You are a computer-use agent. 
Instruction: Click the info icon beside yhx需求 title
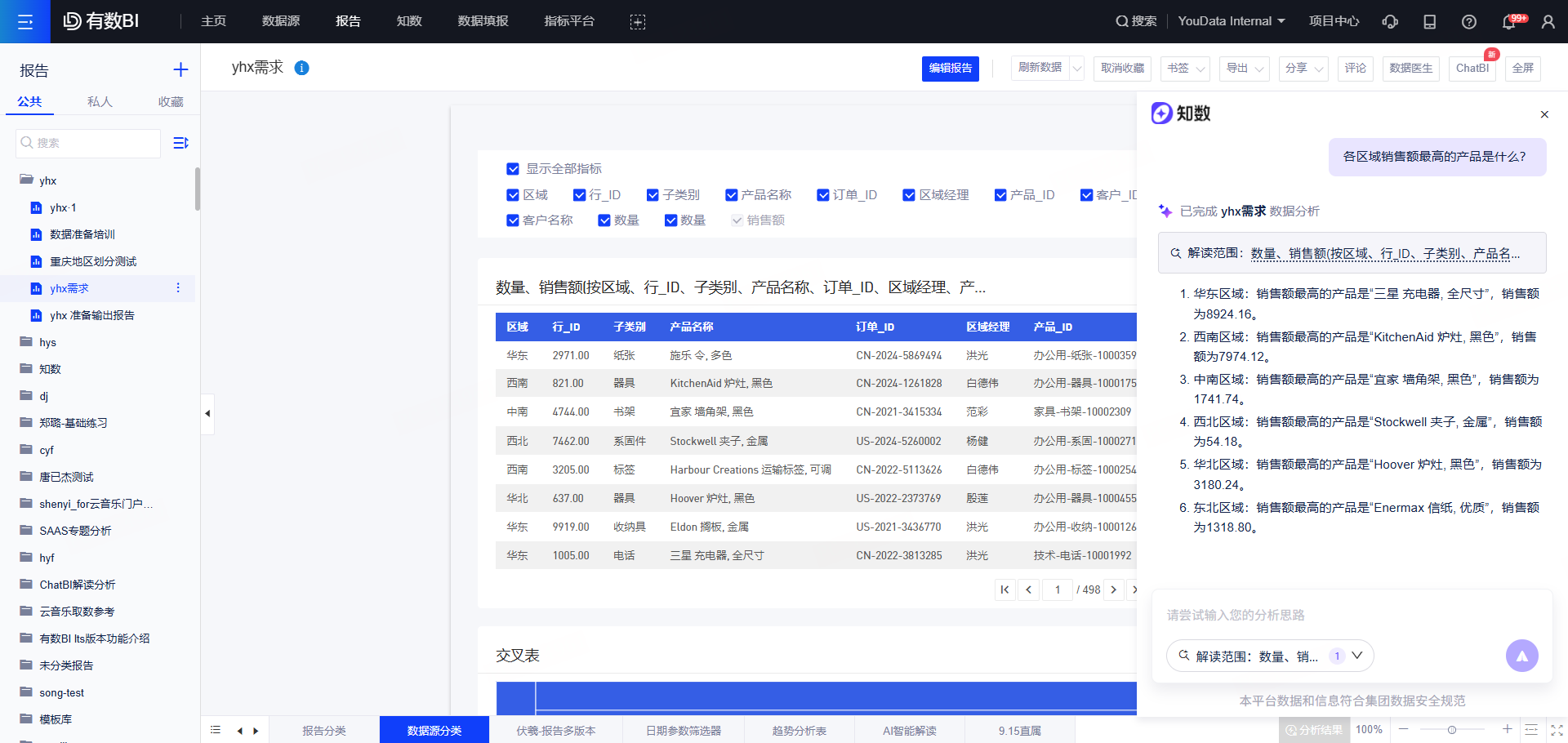[301, 68]
